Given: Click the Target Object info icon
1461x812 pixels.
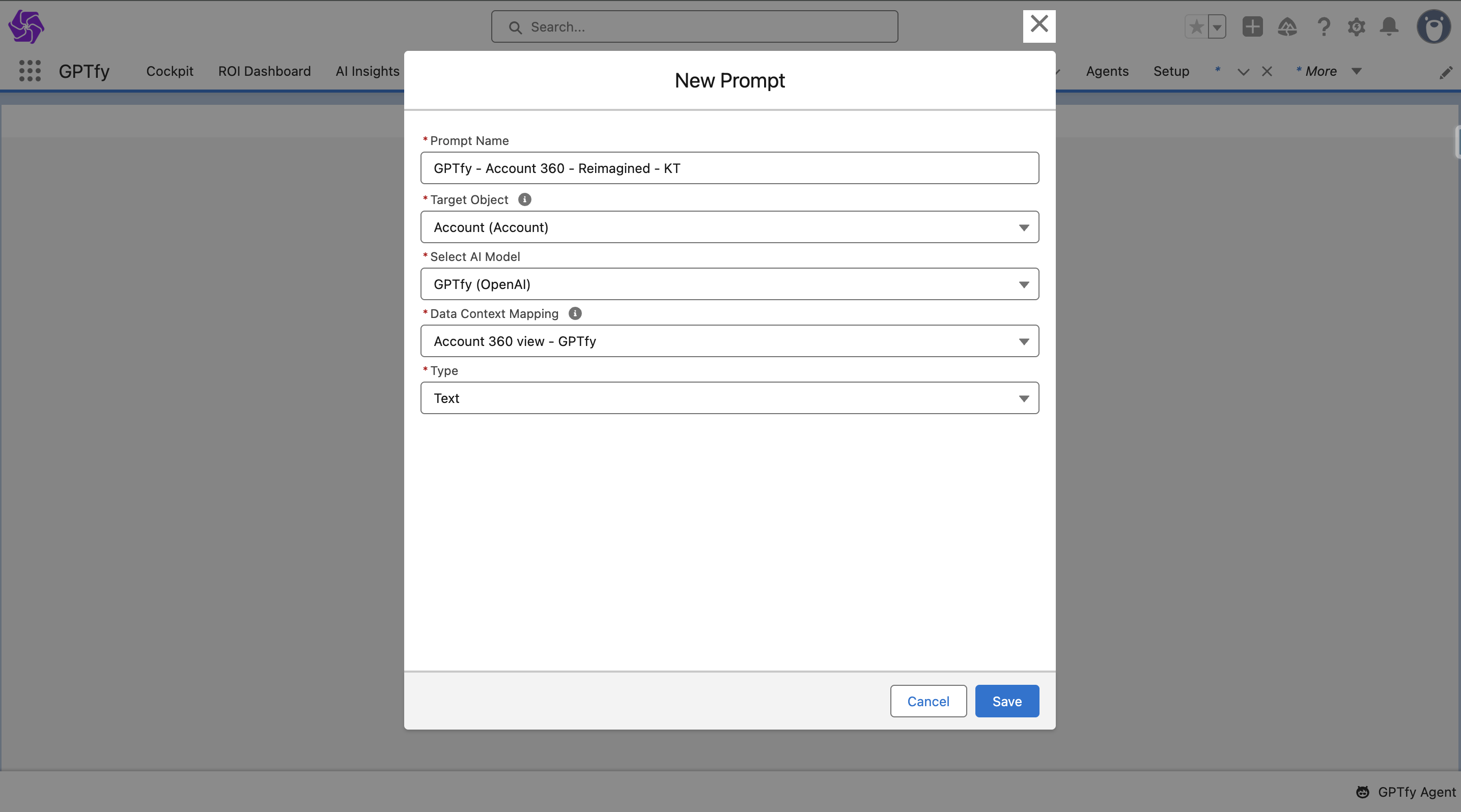Looking at the screenshot, I should click(525, 199).
